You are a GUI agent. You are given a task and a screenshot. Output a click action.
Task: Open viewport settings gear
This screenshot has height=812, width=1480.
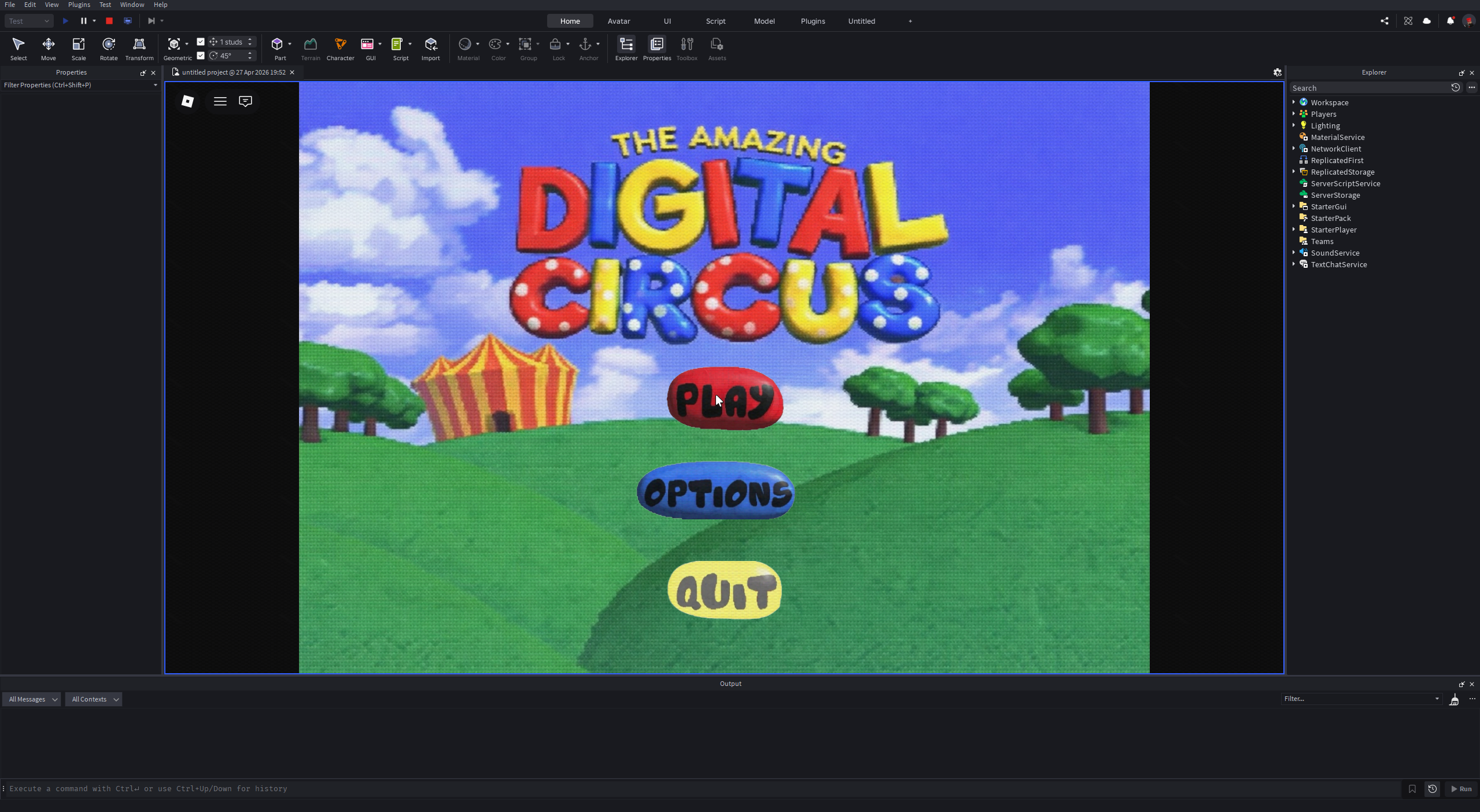coord(1278,72)
